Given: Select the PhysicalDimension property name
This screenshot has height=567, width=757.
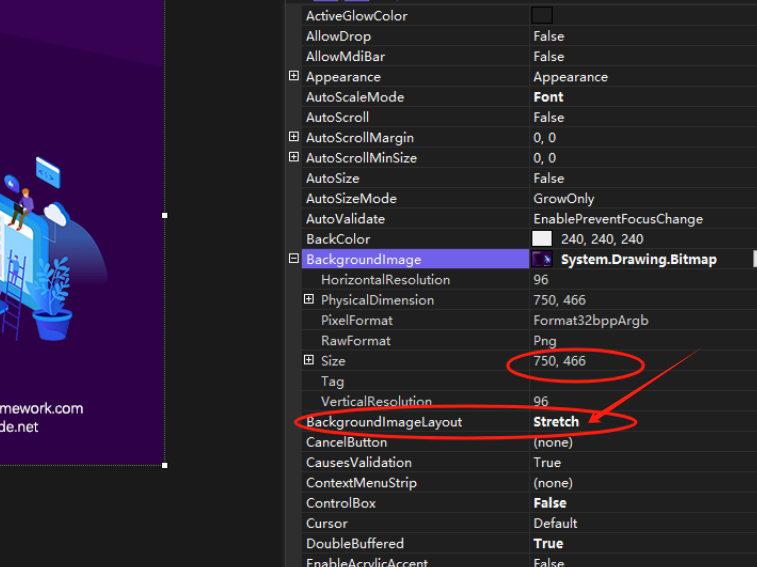Looking at the screenshot, I should click(377, 300).
